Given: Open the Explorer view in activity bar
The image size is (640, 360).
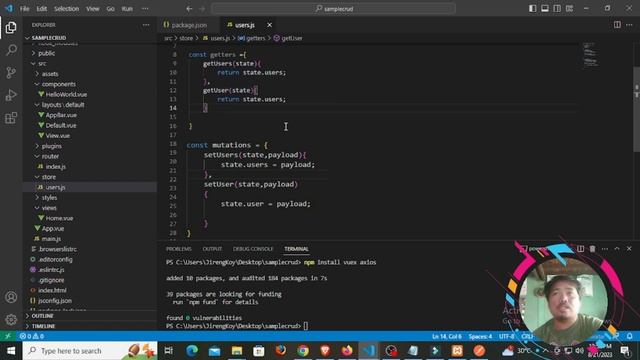Looking at the screenshot, I should (11, 27).
